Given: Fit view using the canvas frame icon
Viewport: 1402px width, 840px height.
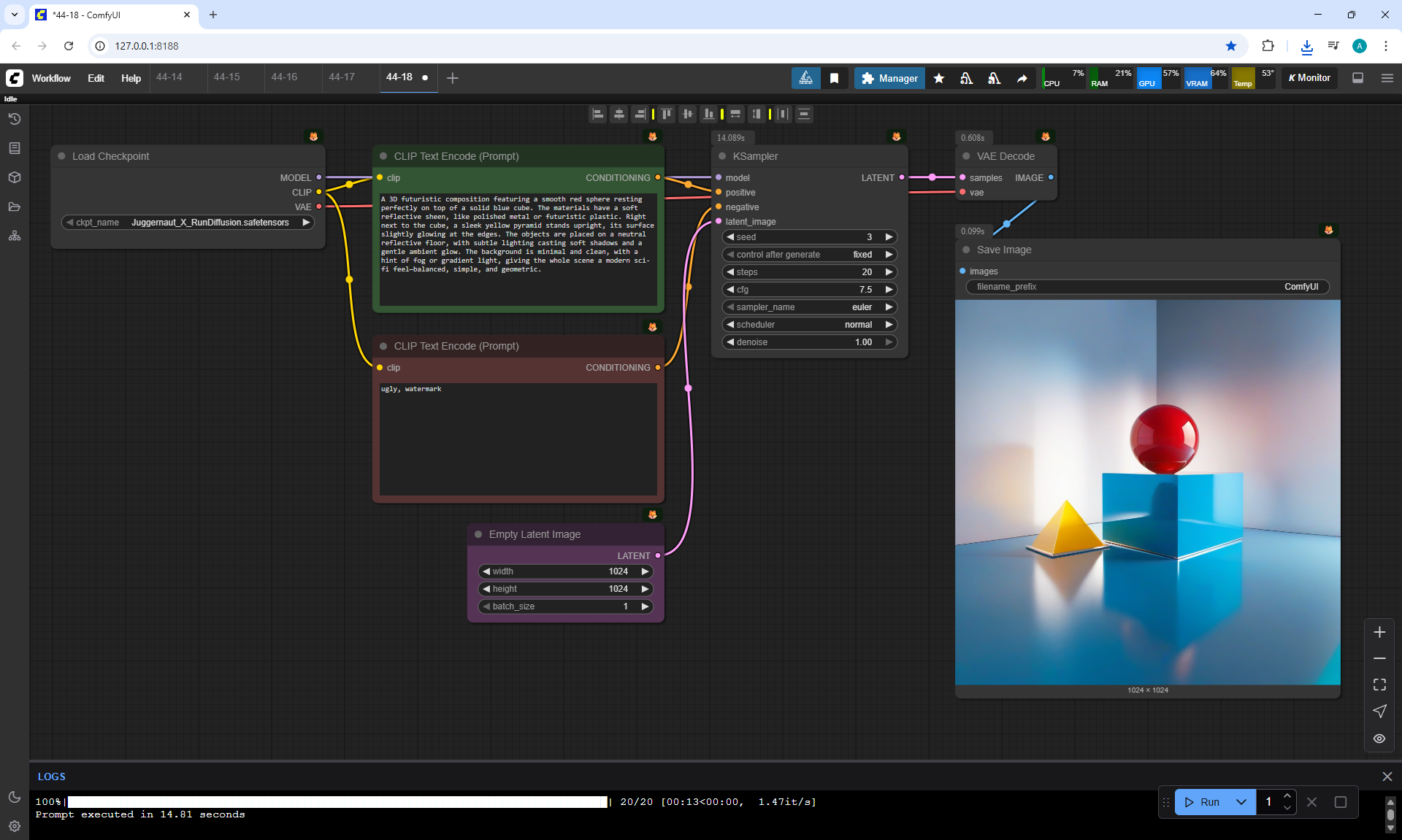Looking at the screenshot, I should click(1379, 685).
